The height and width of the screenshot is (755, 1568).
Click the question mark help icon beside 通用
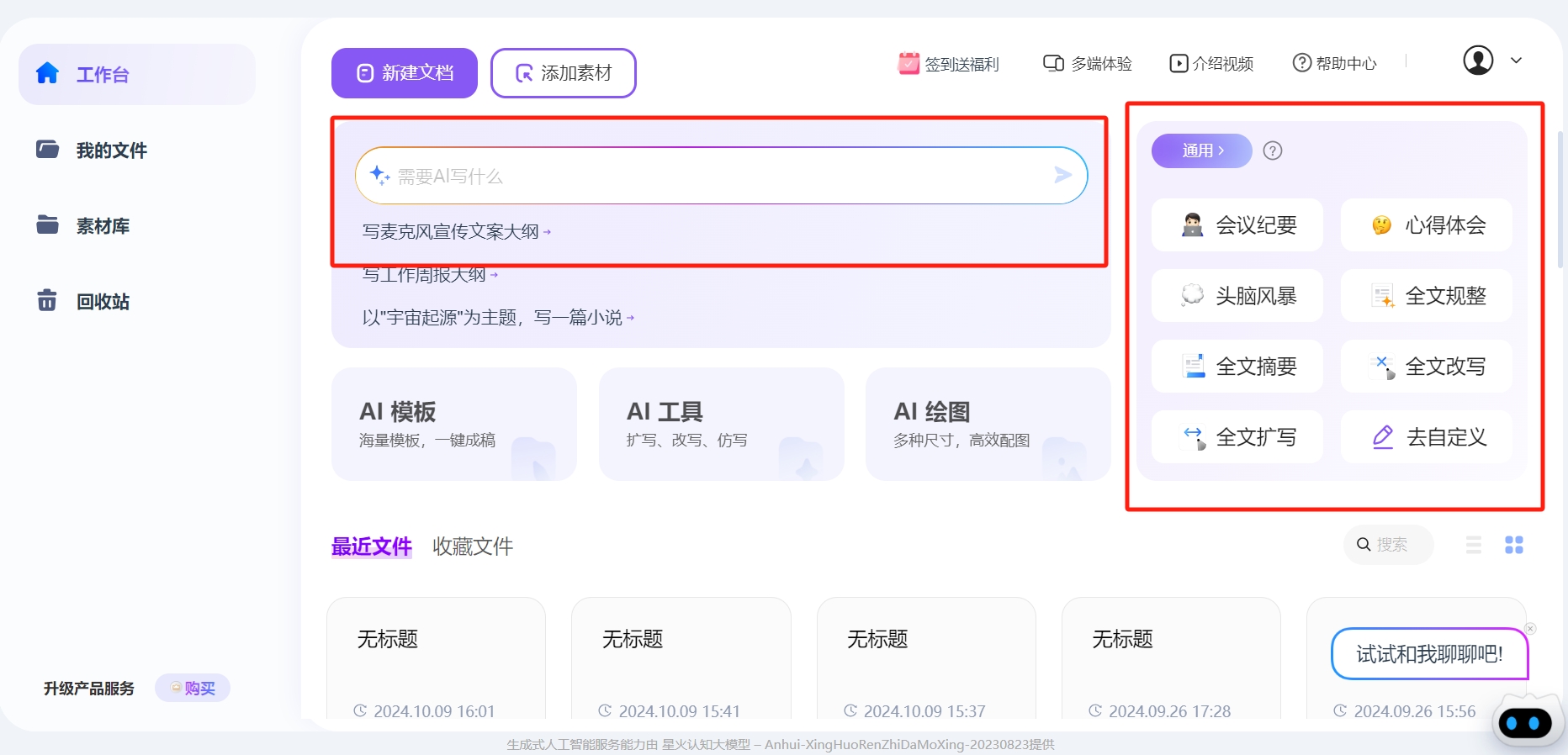tap(1273, 150)
